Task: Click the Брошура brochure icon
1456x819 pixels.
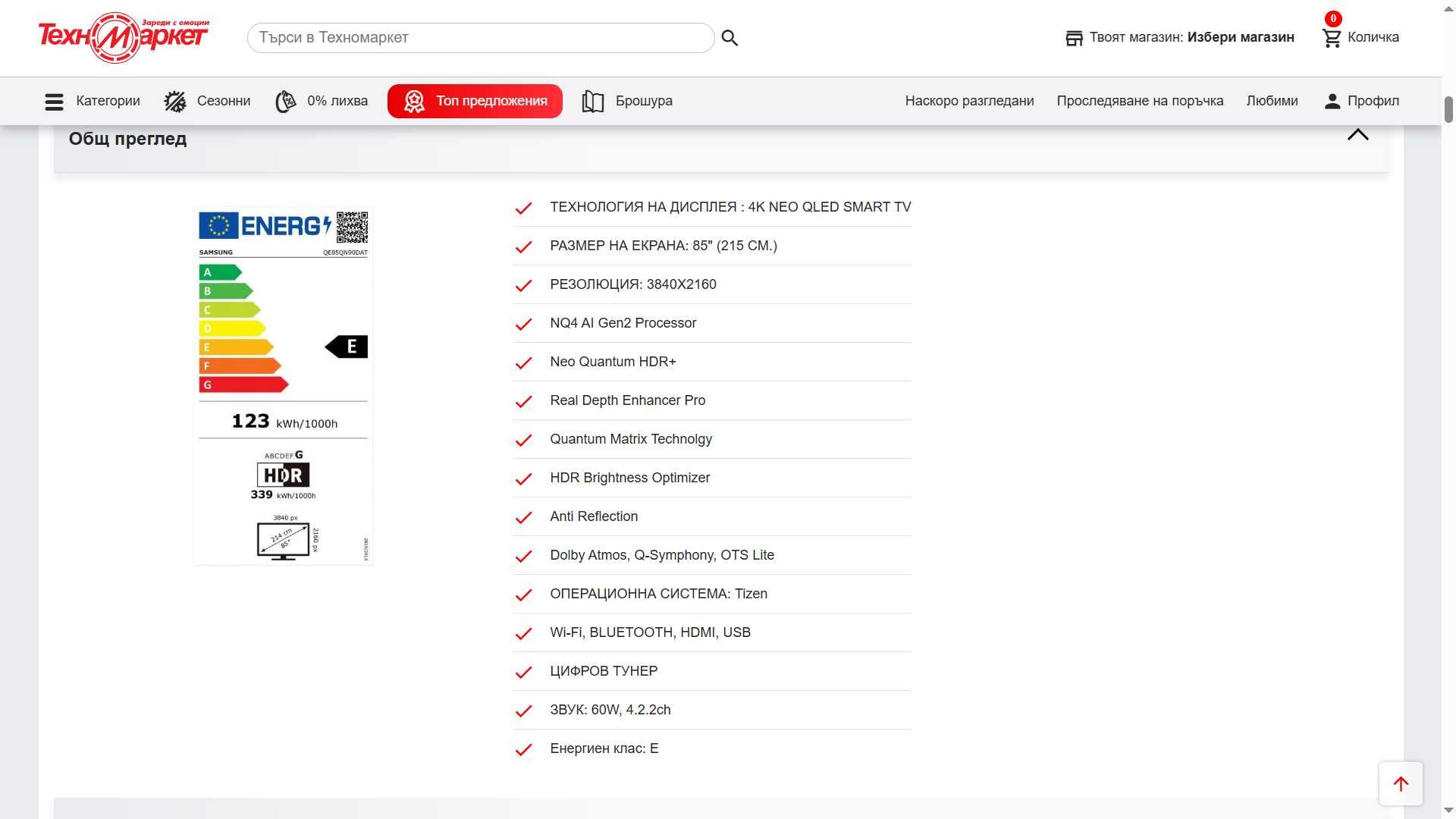Action: 593,102
